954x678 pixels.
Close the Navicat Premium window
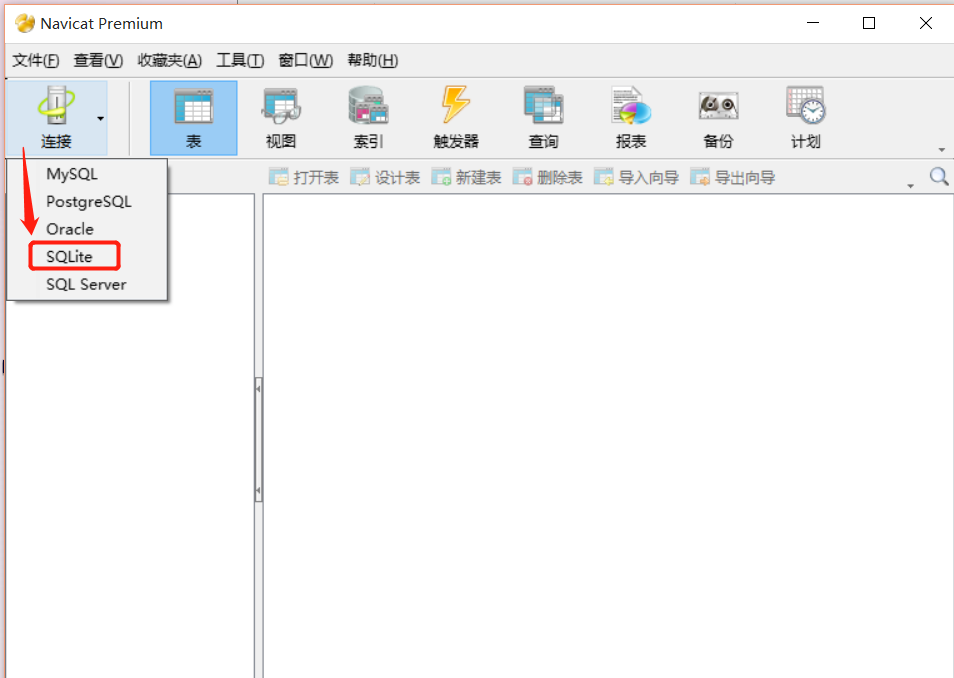pos(925,23)
